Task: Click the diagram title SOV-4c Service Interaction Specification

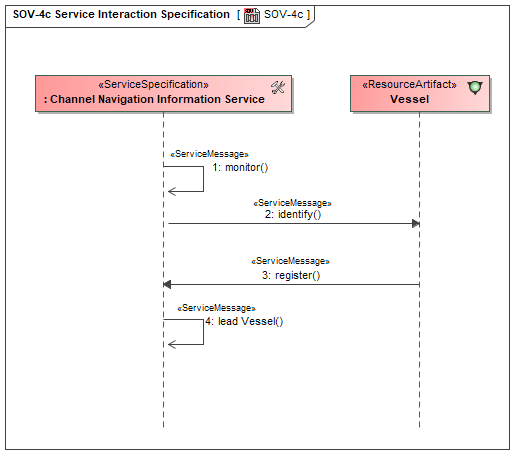Action: pyautogui.click(x=121, y=14)
